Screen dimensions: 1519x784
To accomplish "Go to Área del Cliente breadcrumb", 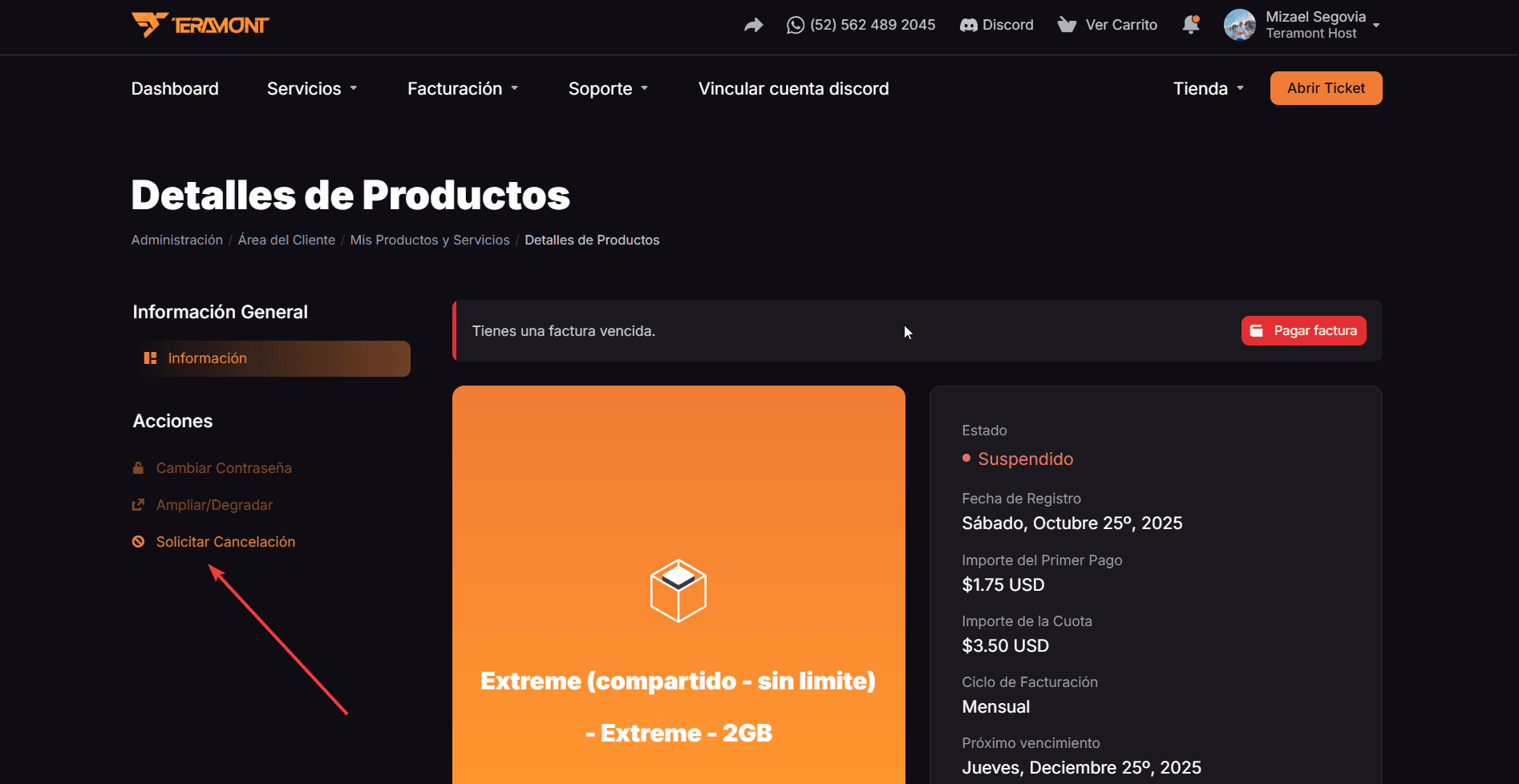I will 286,240.
